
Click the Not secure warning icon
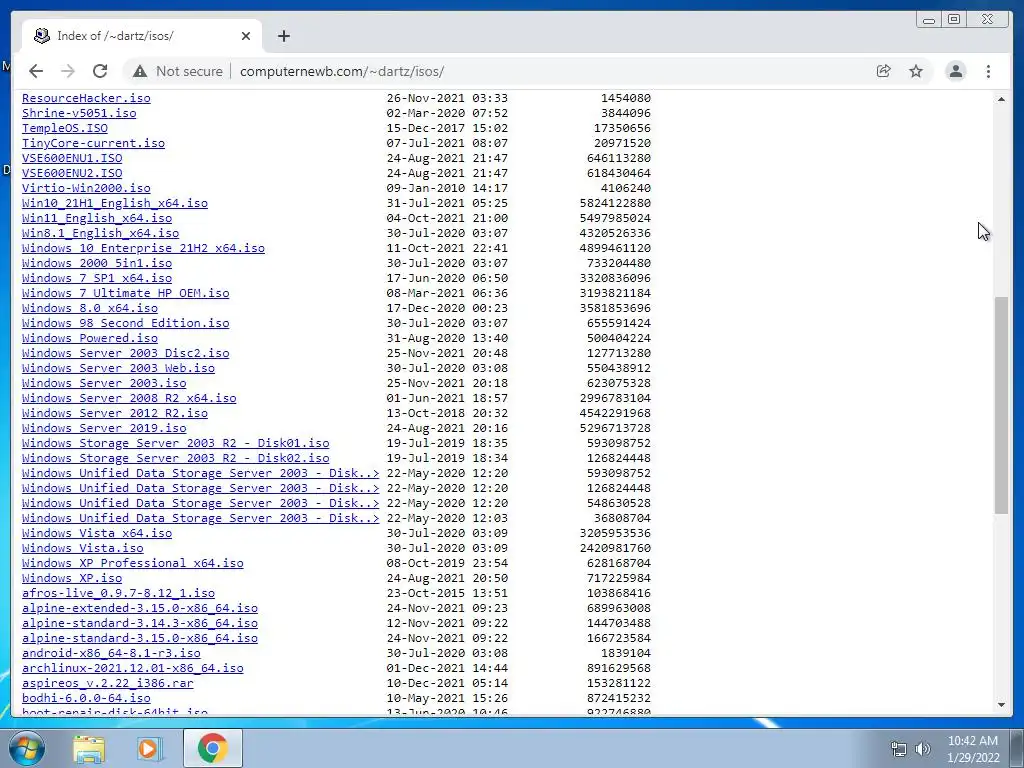tap(140, 71)
